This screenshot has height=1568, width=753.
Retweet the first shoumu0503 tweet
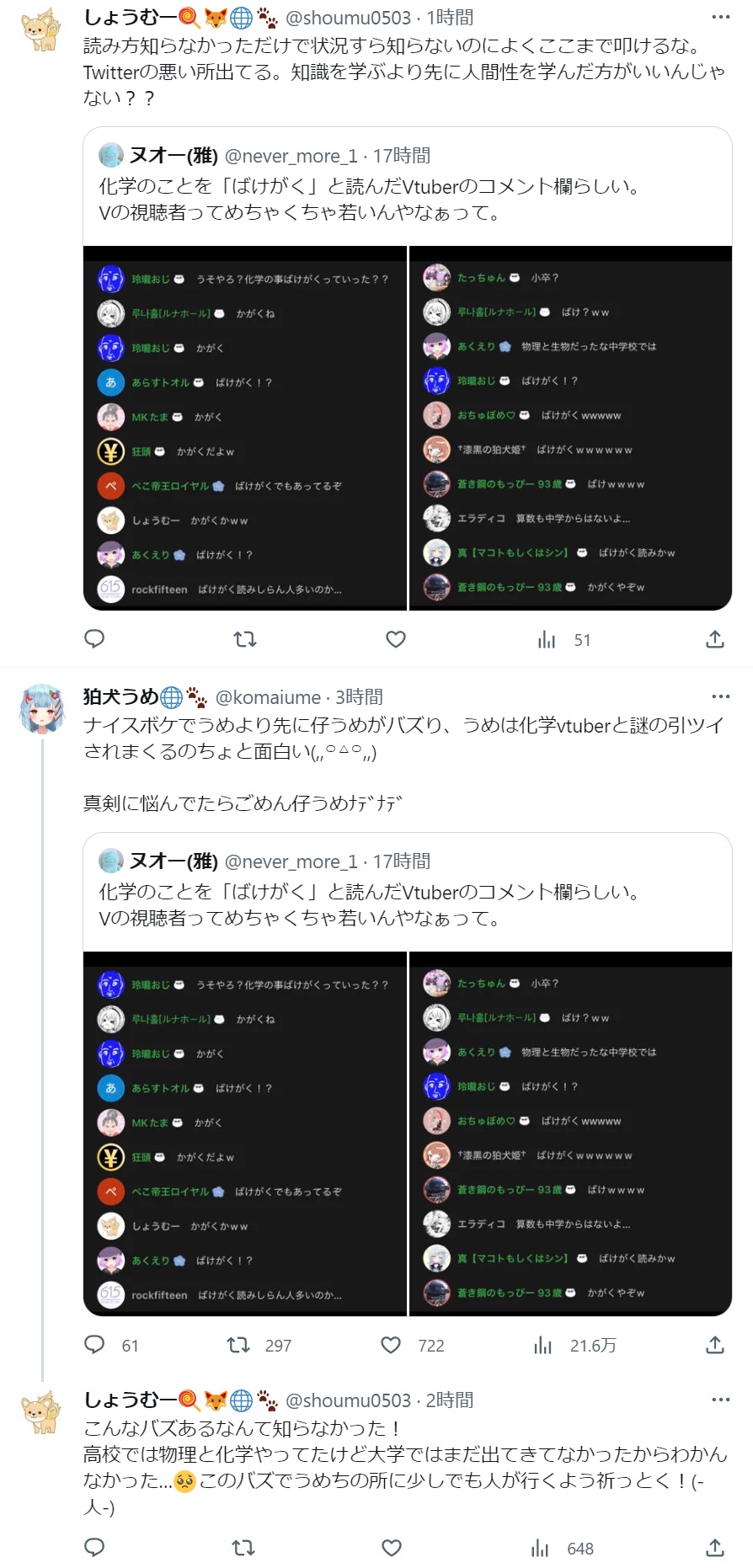click(245, 639)
